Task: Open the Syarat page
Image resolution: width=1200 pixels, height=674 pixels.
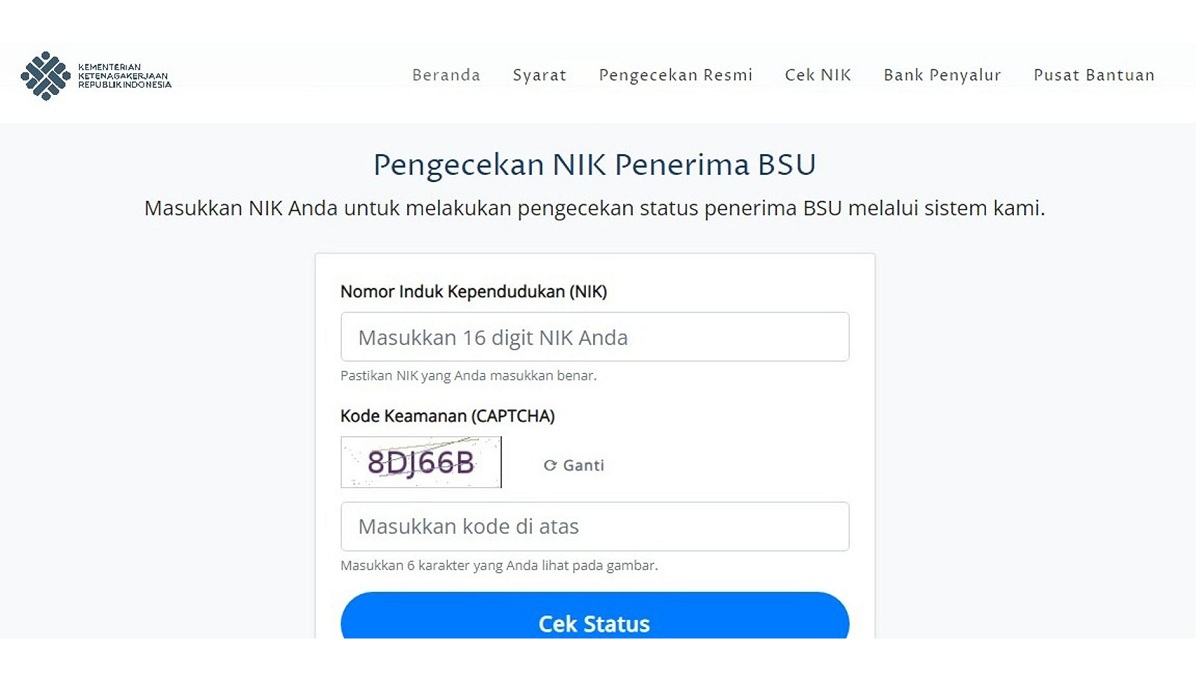Action: (x=539, y=75)
